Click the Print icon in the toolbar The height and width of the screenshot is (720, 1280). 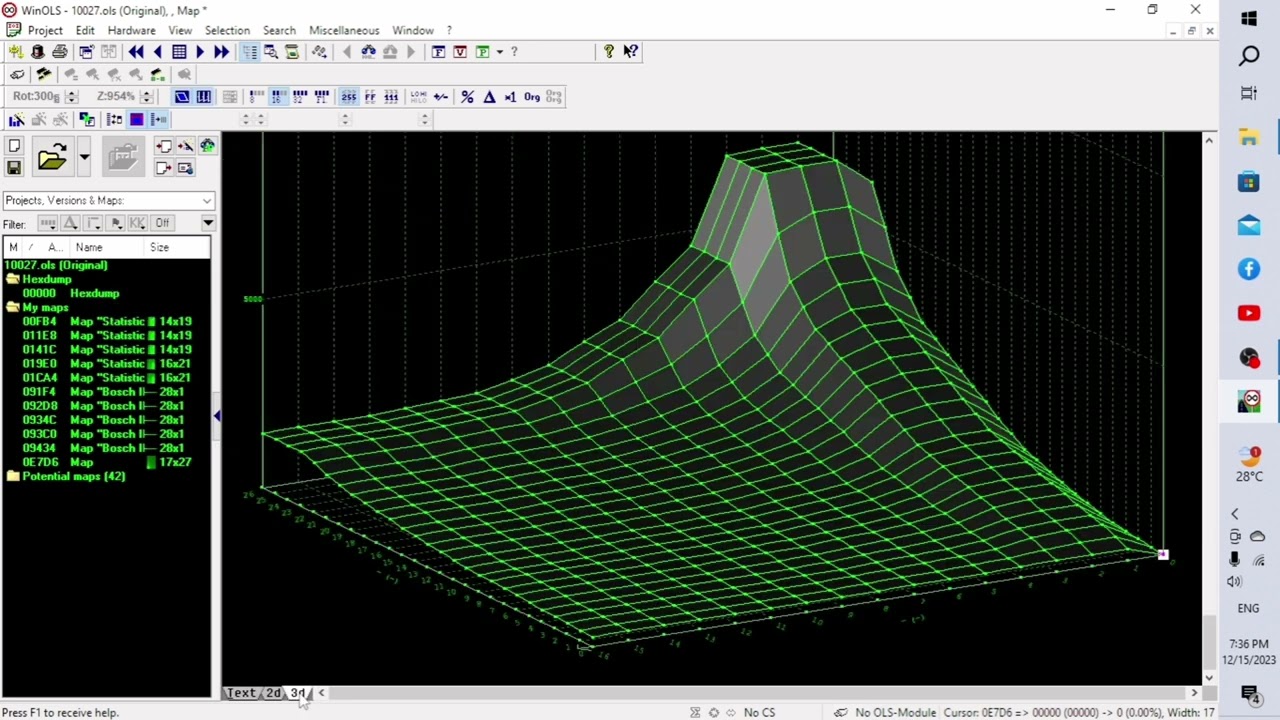(x=60, y=52)
